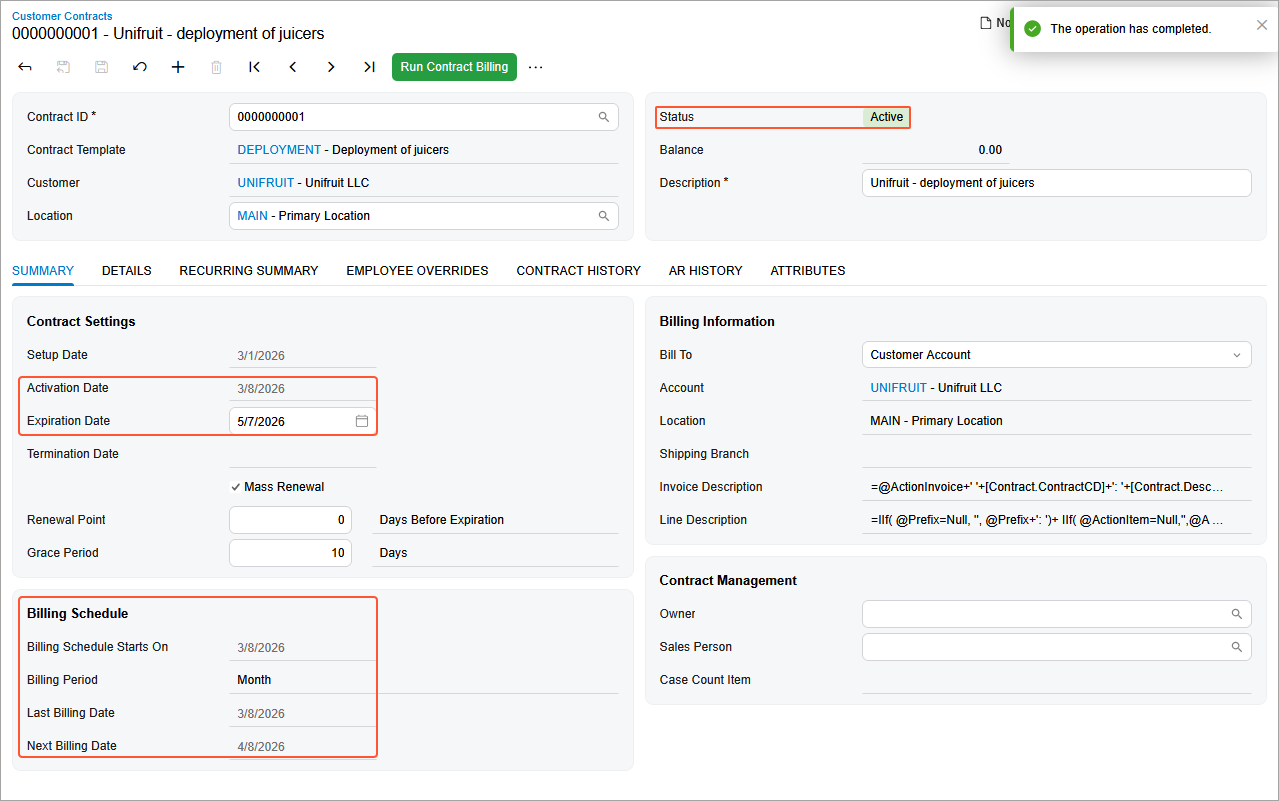Switch to the Recurring Summary tab
The width and height of the screenshot is (1279, 801).
[248, 270]
